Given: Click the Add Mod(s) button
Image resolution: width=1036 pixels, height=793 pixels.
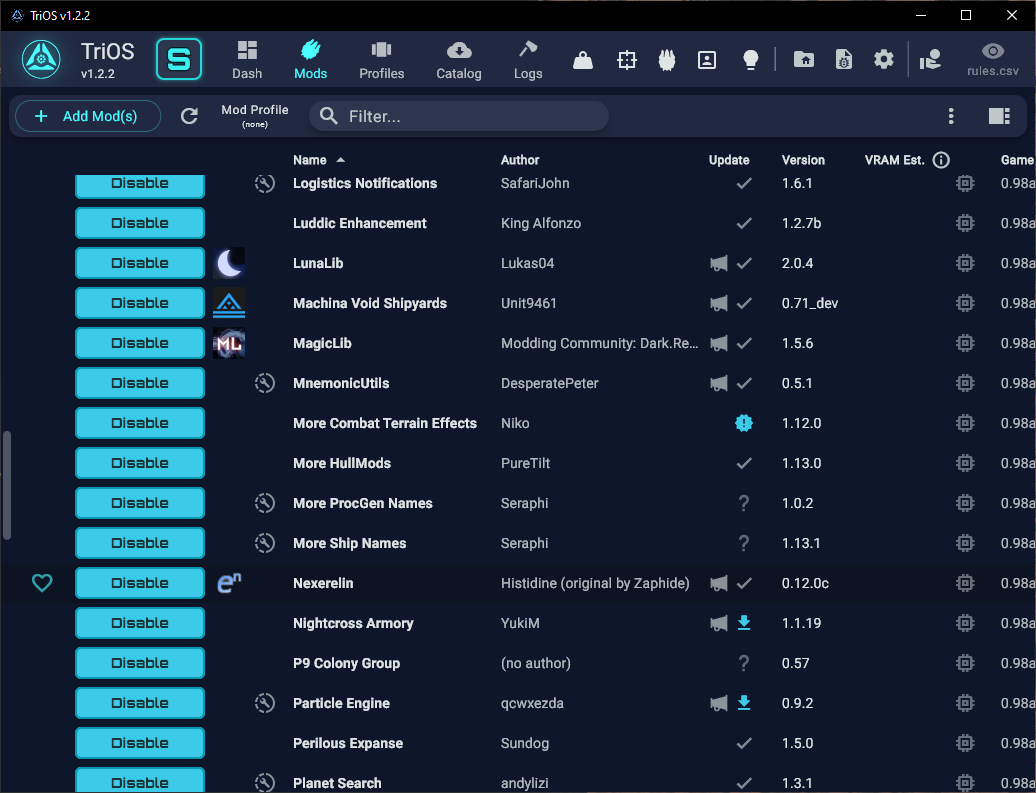Looking at the screenshot, I should coord(88,116).
